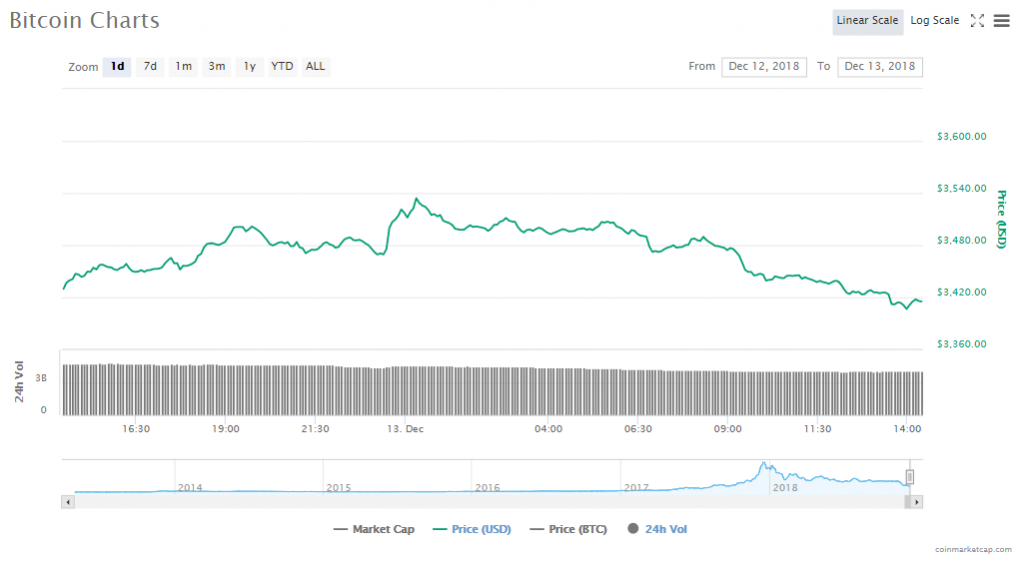This screenshot has height=568, width=1024.
Task: Grab the navigator range handle
Action: (x=910, y=477)
